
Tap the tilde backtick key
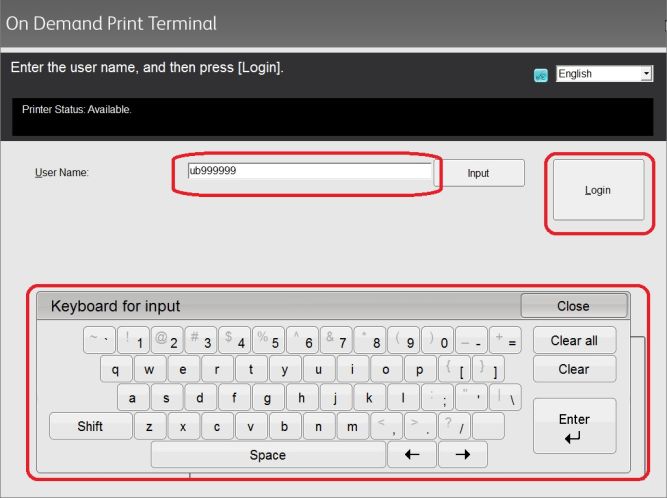[99, 341]
